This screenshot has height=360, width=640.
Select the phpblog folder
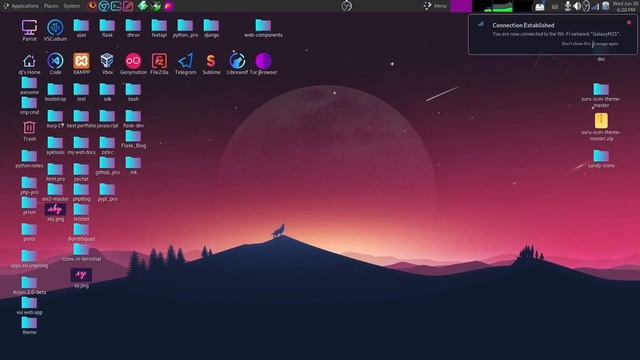click(81, 192)
